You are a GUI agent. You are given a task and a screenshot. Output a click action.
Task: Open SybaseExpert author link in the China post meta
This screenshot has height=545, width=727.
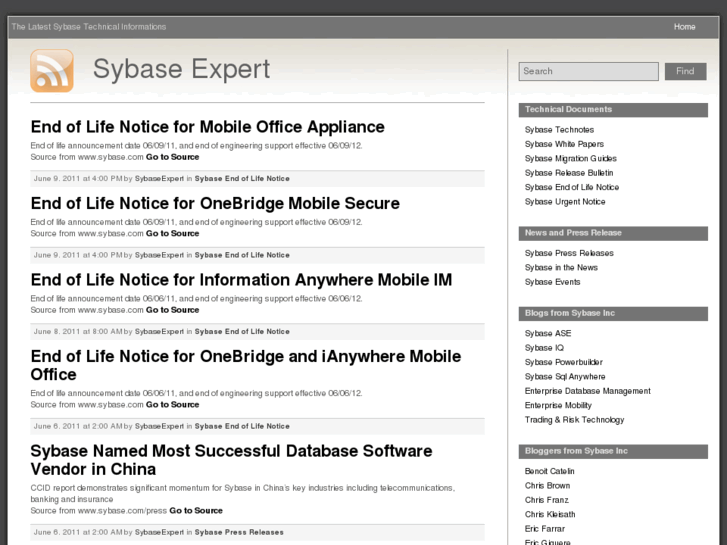coord(159,532)
